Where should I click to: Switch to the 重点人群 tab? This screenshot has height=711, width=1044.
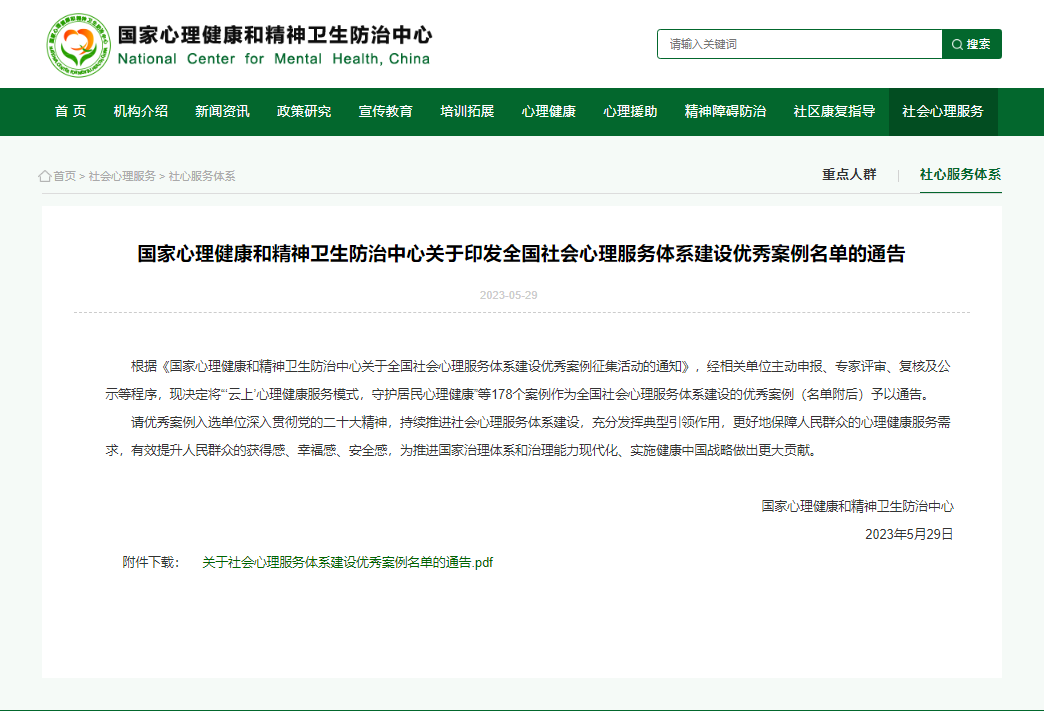[849, 174]
